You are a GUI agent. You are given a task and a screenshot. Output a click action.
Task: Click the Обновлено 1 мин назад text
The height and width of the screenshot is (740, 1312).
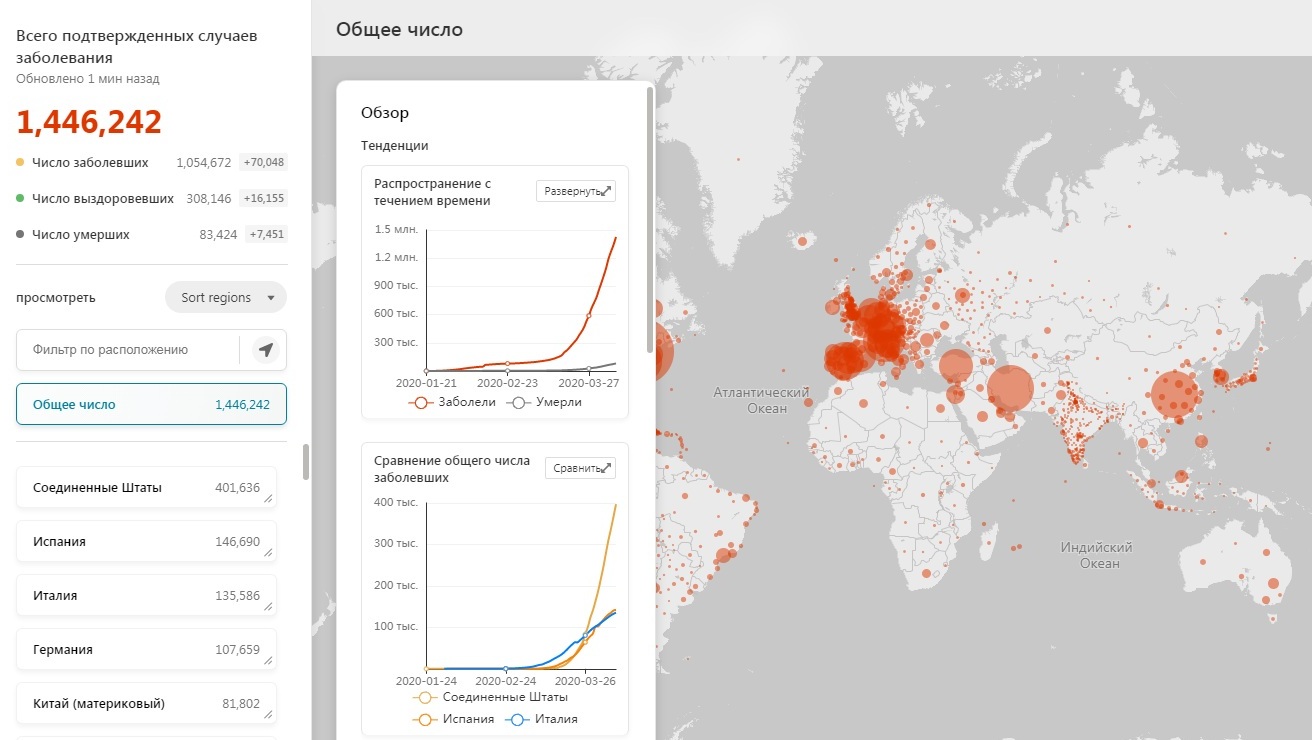click(x=88, y=78)
